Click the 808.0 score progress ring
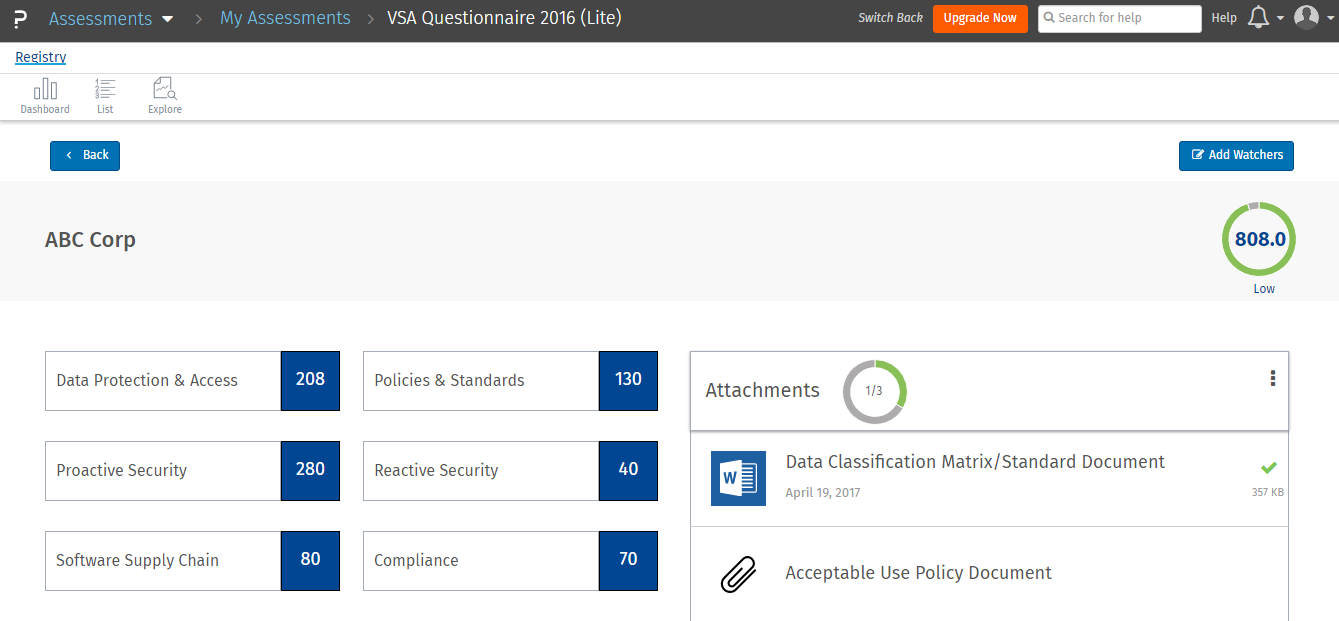This screenshot has height=621, width=1339. 1259,240
